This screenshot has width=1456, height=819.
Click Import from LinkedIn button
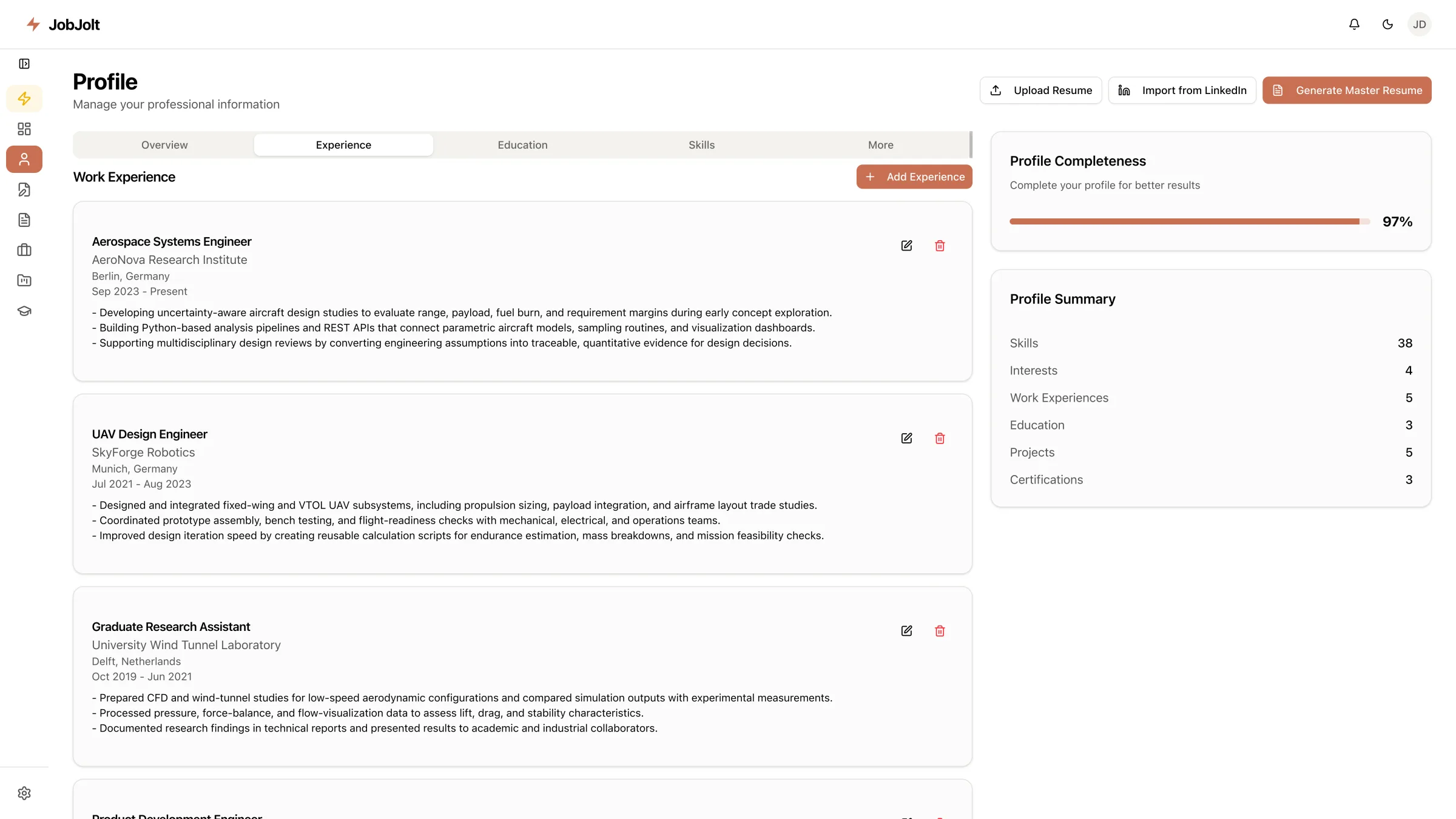[x=1182, y=90]
